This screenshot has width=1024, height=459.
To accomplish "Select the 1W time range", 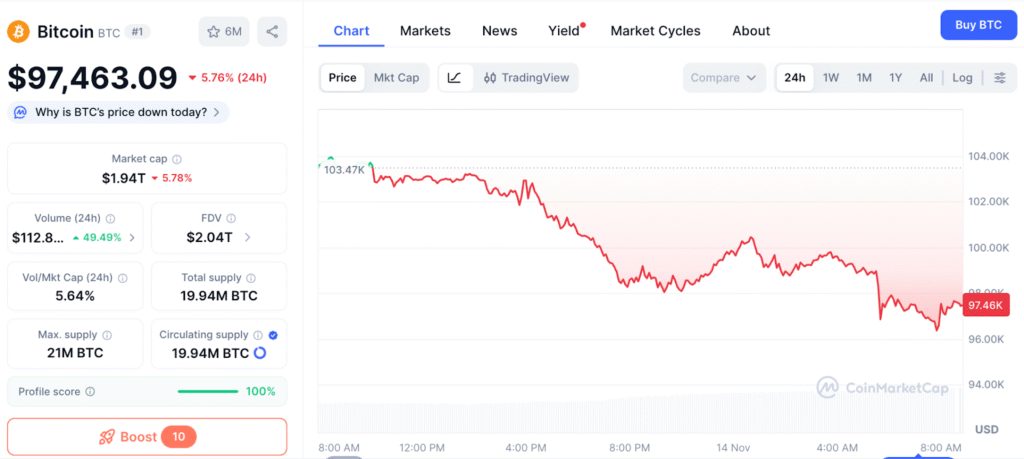I will point(831,78).
